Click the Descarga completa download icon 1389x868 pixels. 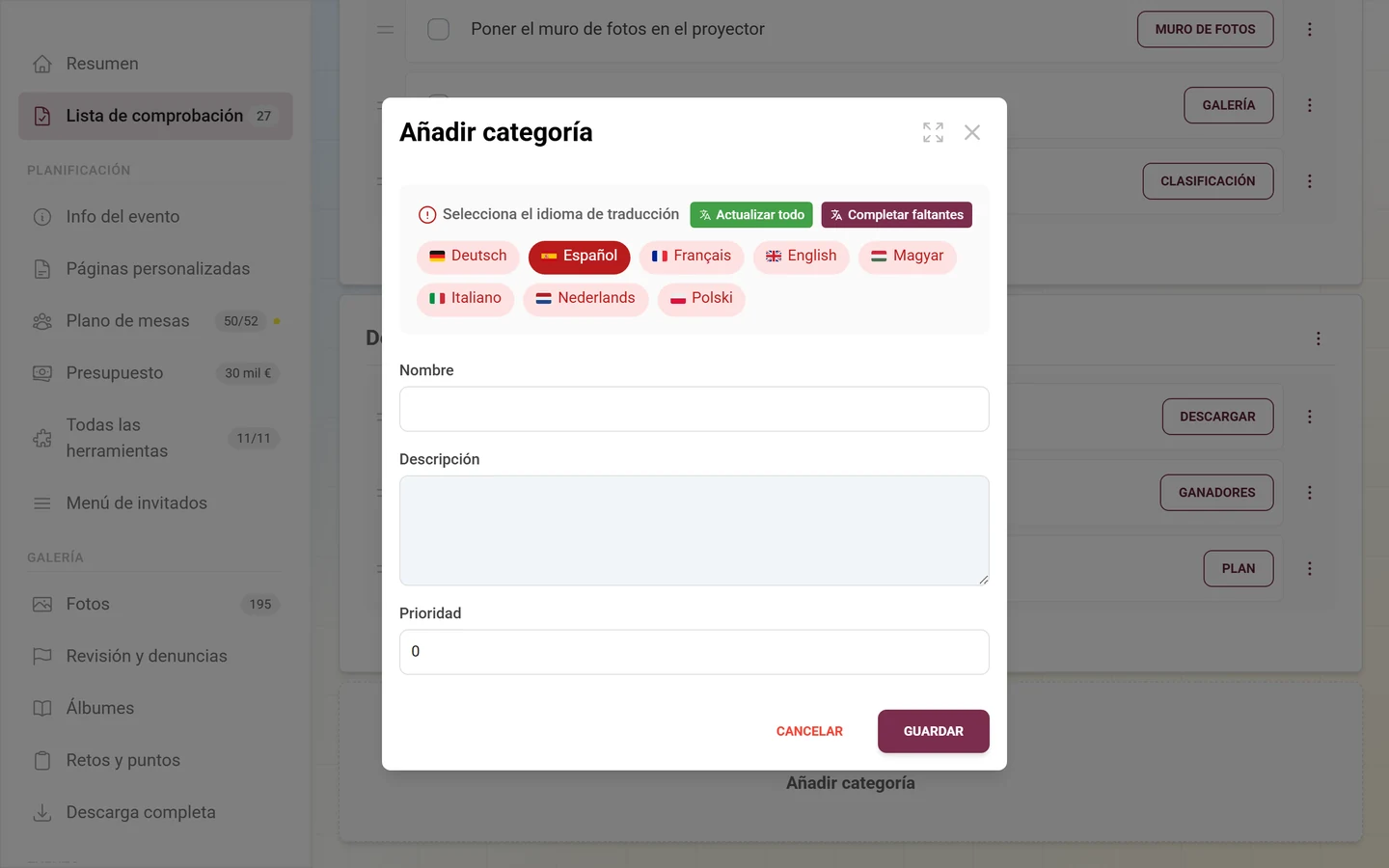[42, 812]
